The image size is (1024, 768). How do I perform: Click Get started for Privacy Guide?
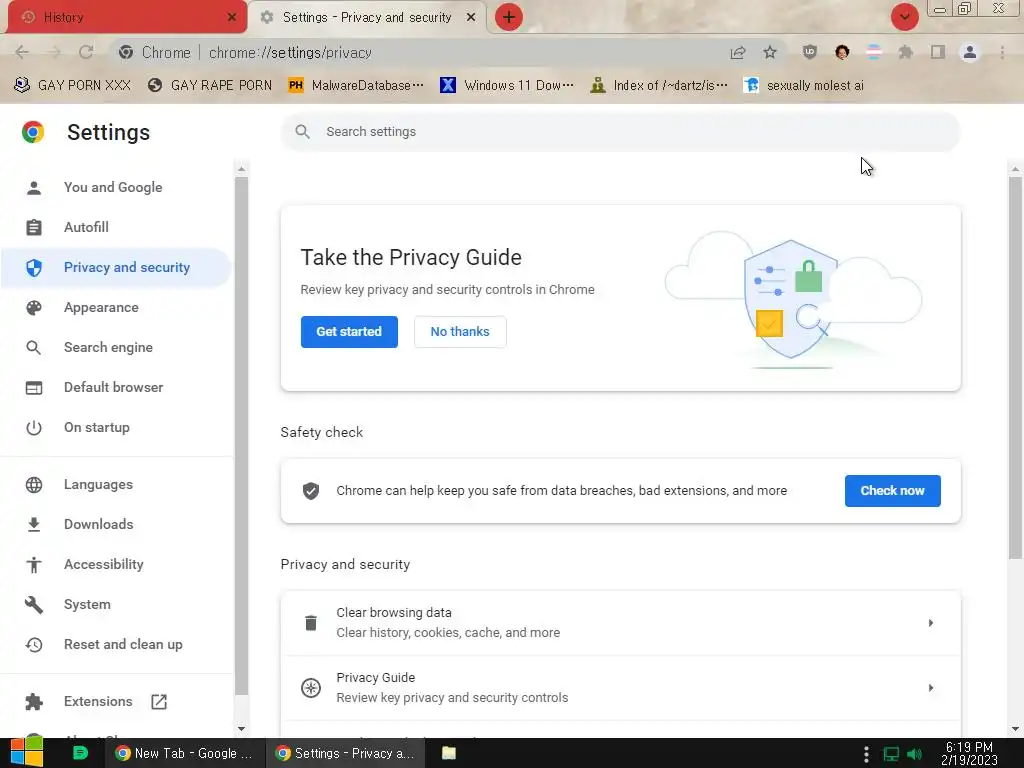[349, 332]
